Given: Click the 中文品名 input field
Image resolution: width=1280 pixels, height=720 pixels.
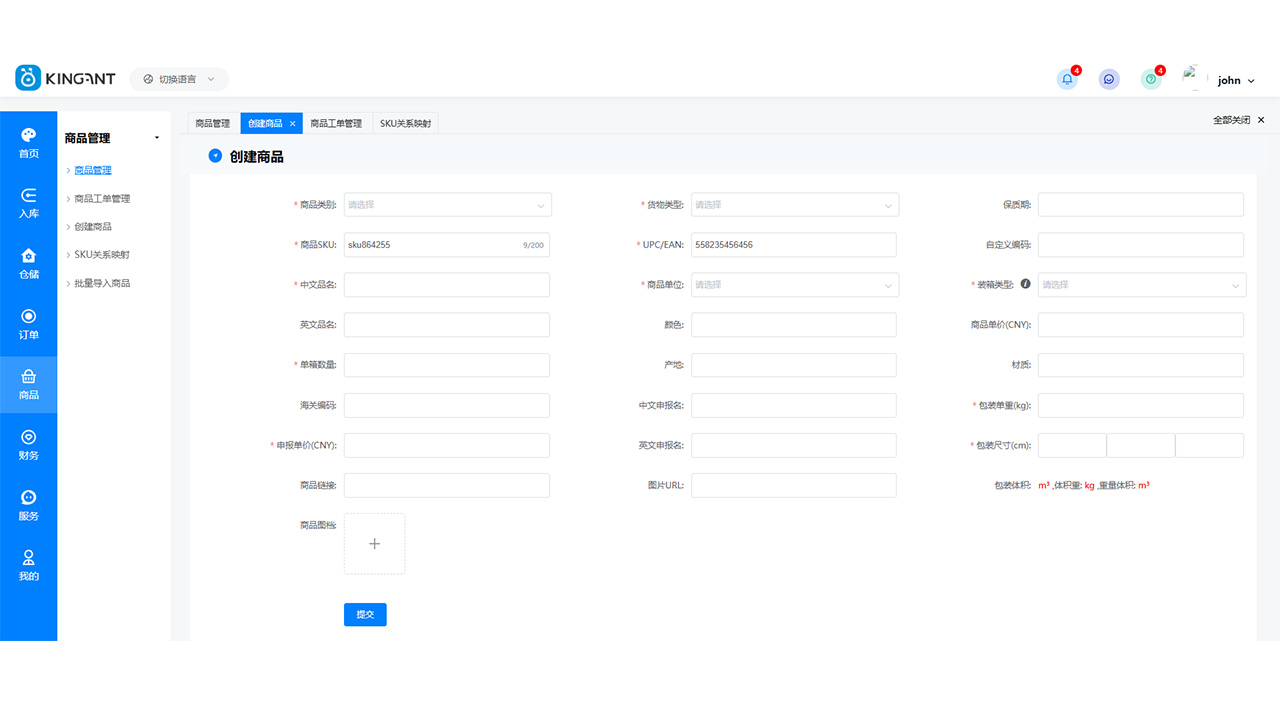Looking at the screenshot, I should pyautogui.click(x=447, y=285).
